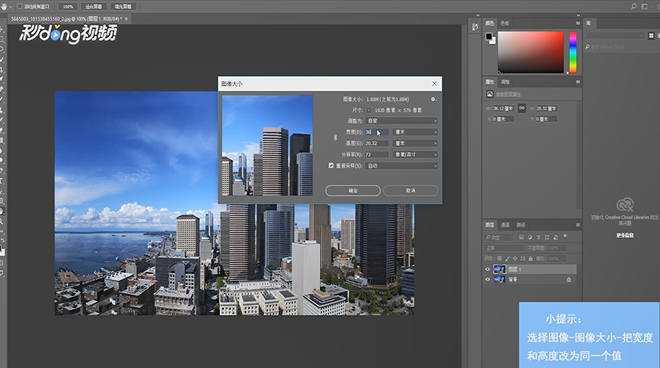Click the Properties Y position field
Viewport: 660px width, 368px height.
pos(546,119)
